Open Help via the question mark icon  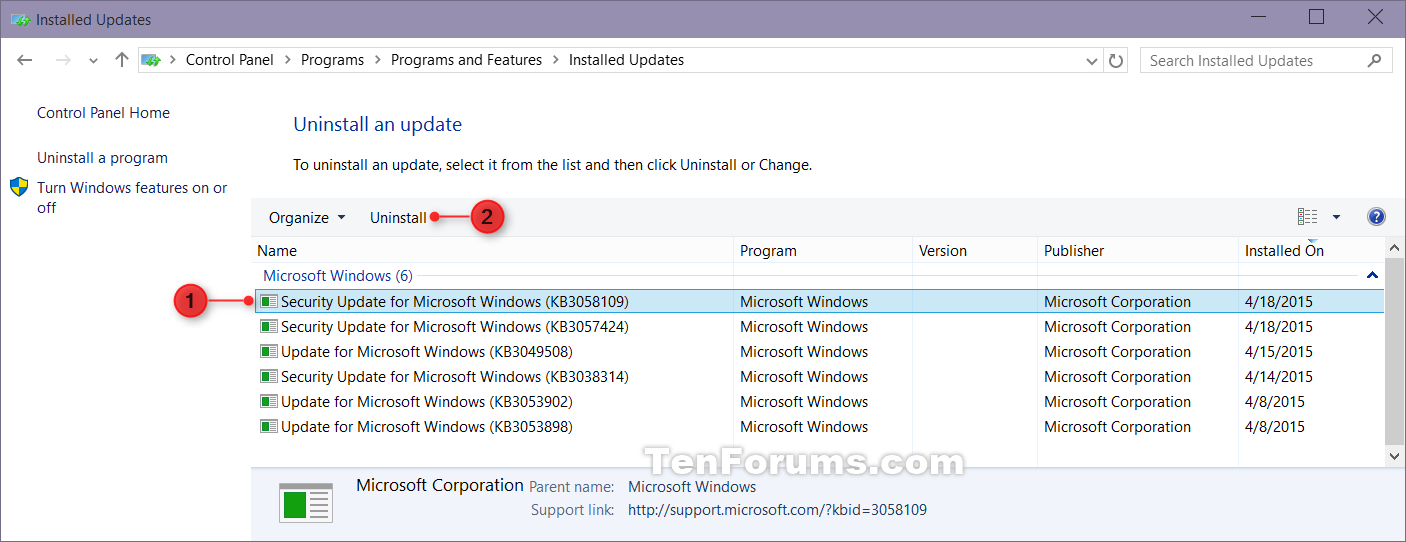coord(1376,217)
